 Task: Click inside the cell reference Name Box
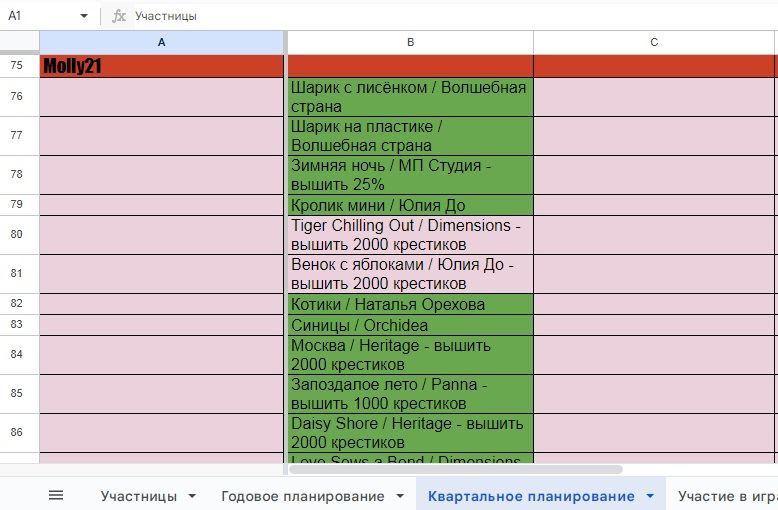click(x=40, y=16)
